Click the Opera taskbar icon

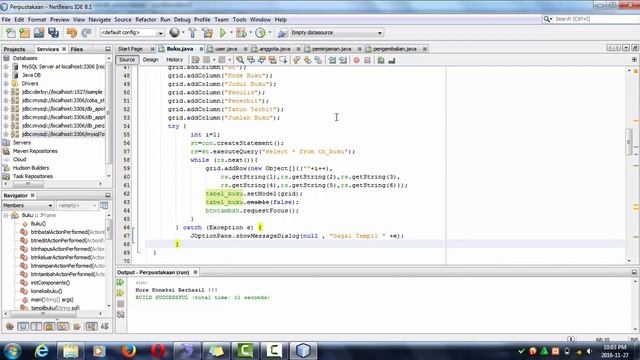pyautogui.click(x=158, y=351)
